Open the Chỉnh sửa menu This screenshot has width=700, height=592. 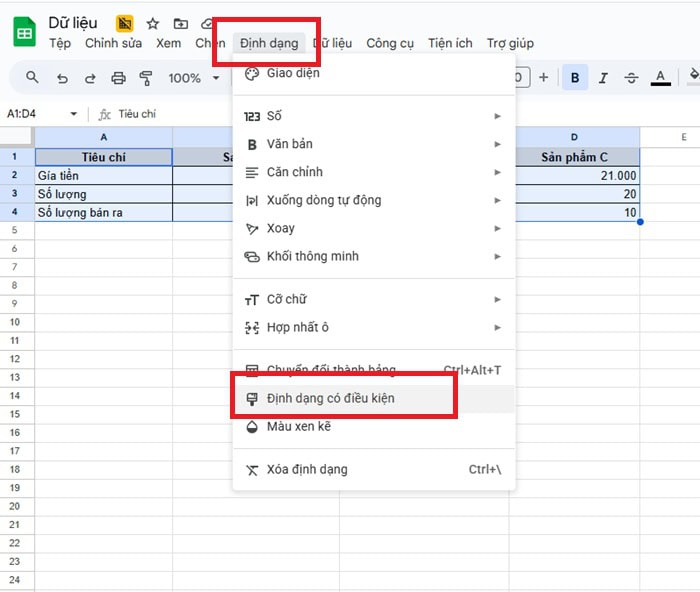click(x=113, y=43)
